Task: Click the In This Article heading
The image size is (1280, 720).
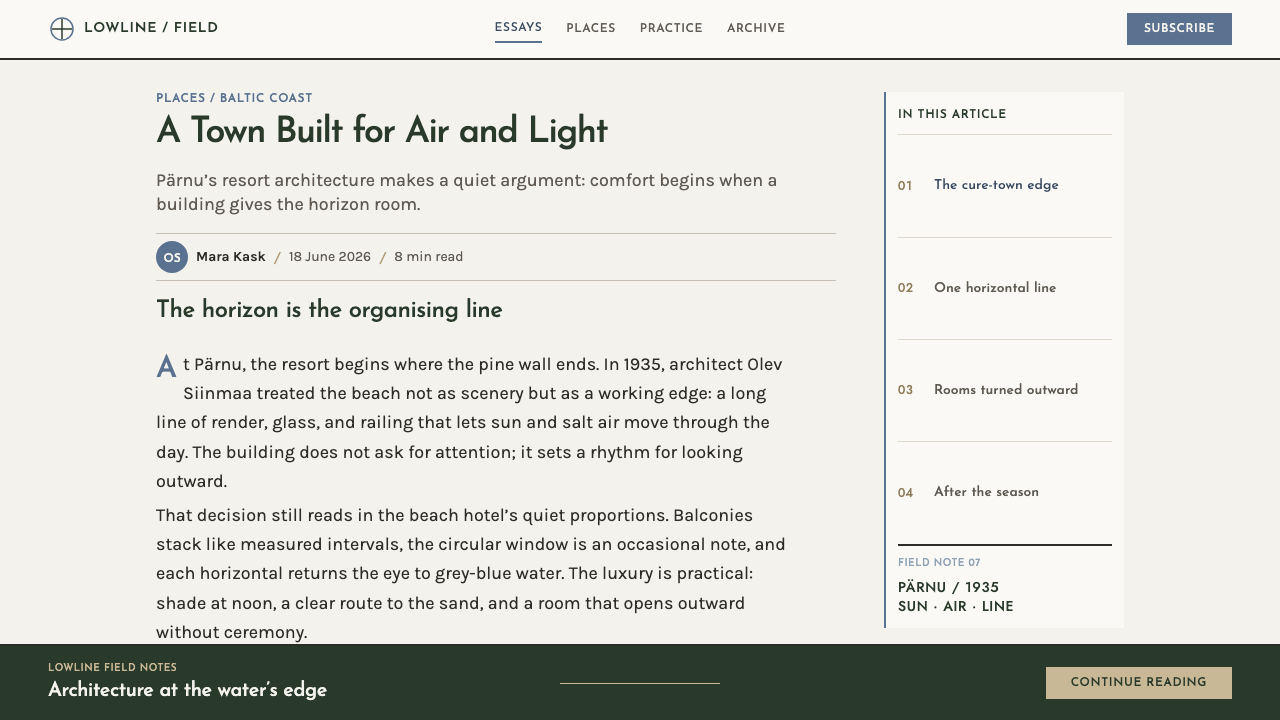Action: coord(952,114)
